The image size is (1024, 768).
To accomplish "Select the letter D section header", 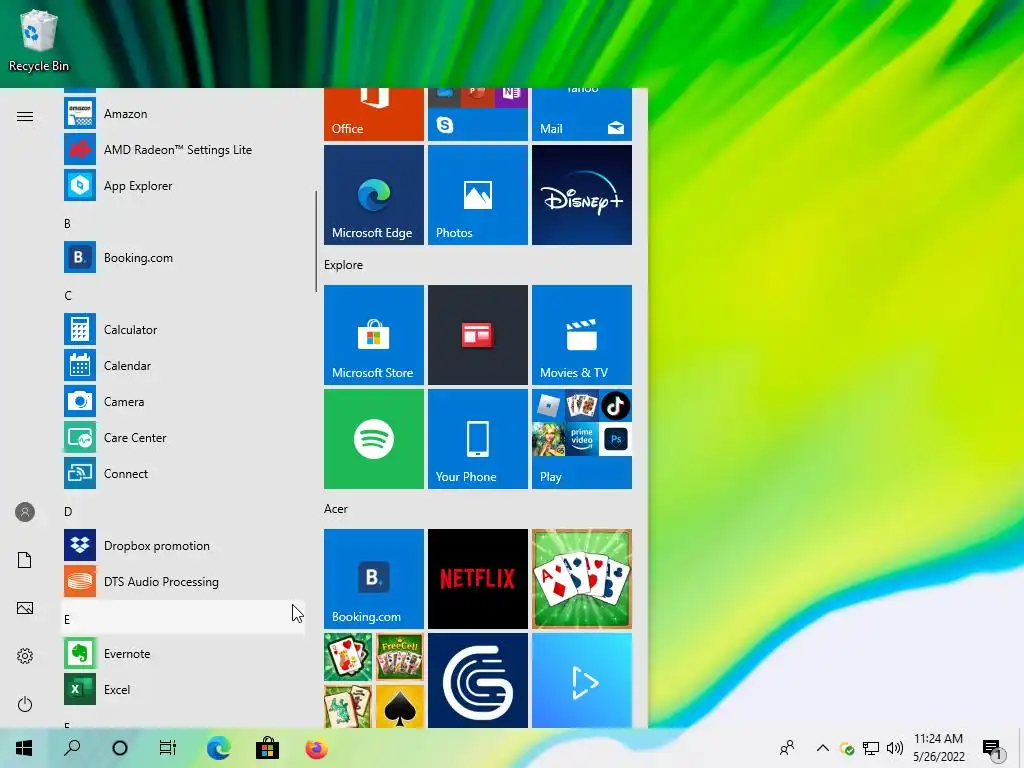I will tap(183, 511).
